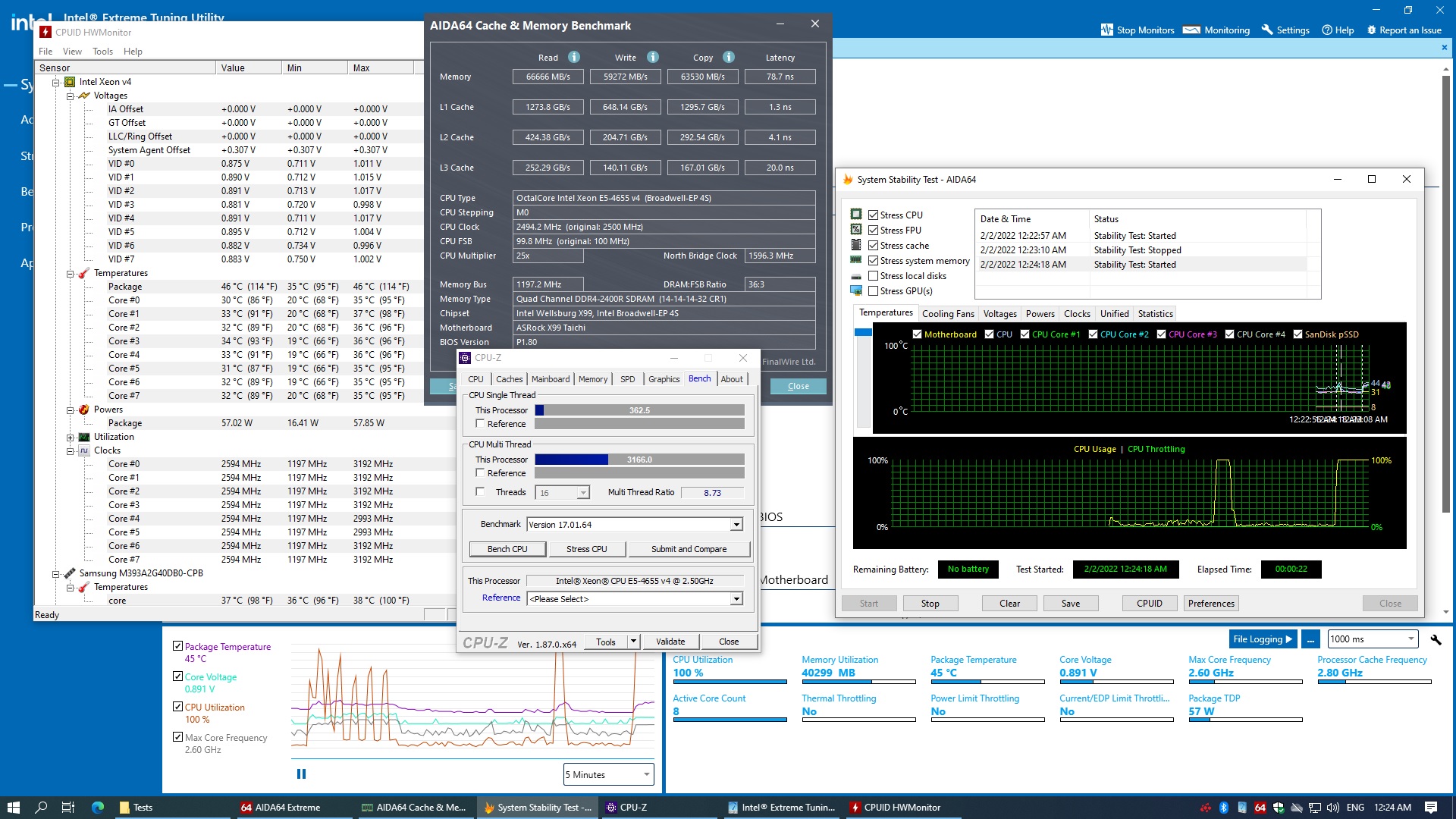Click the ellipsis button next to File Logging
The width and height of the screenshot is (1456, 819).
[1310, 639]
